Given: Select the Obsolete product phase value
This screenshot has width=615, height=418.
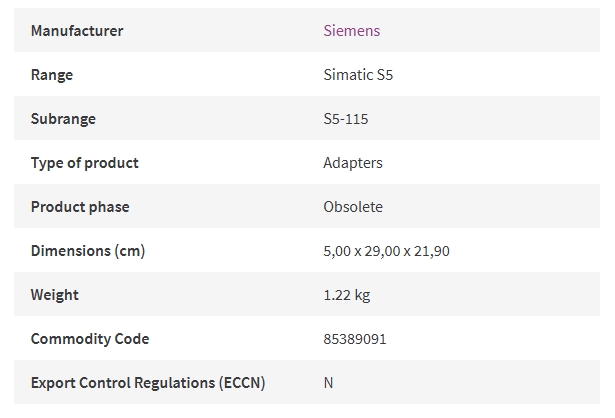Looking at the screenshot, I should (353, 207).
